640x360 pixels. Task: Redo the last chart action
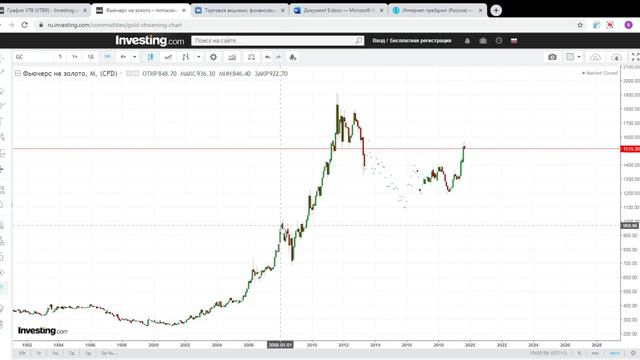click(x=278, y=57)
